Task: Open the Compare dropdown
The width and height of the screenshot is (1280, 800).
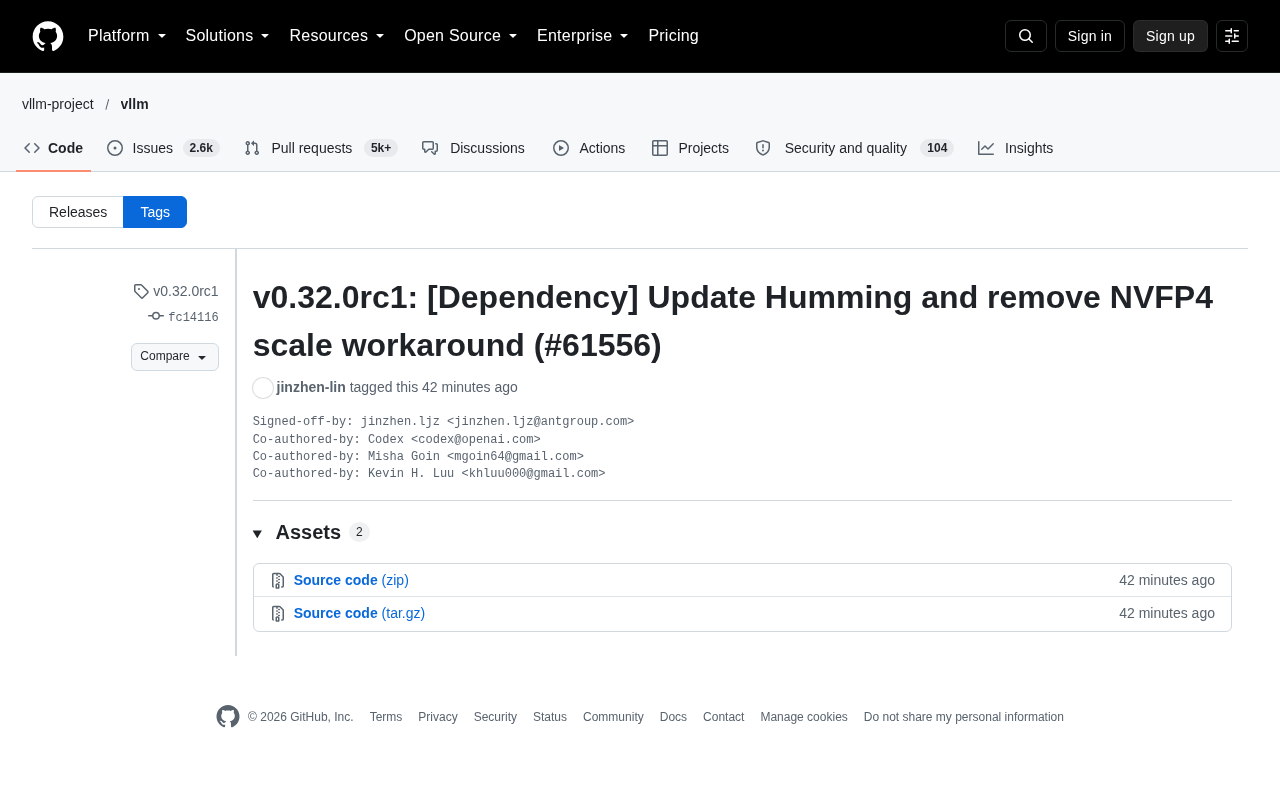Action: pyautogui.click(x=175, y=357)
